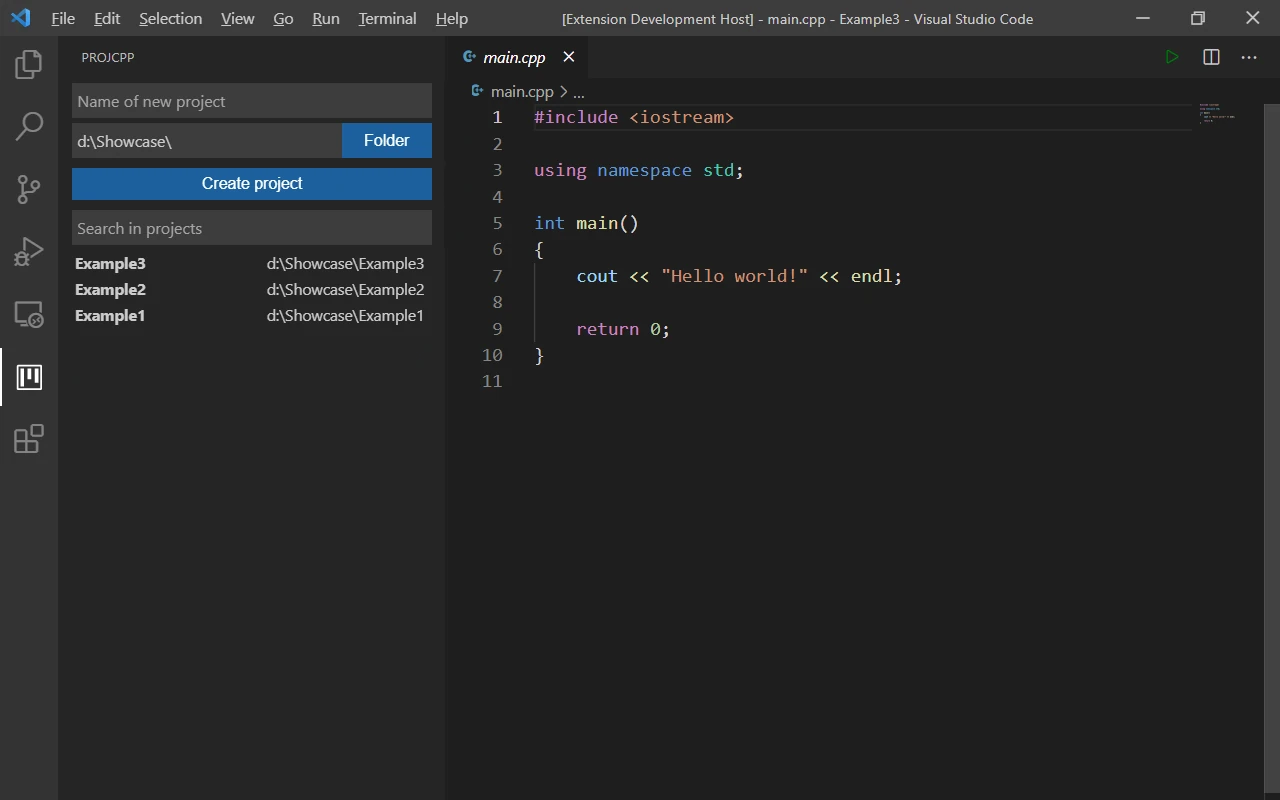The height and width of the screenshot is (800, 1280).
Task: Open Source Control view in activity bar
Action: [x=29, y=189]
